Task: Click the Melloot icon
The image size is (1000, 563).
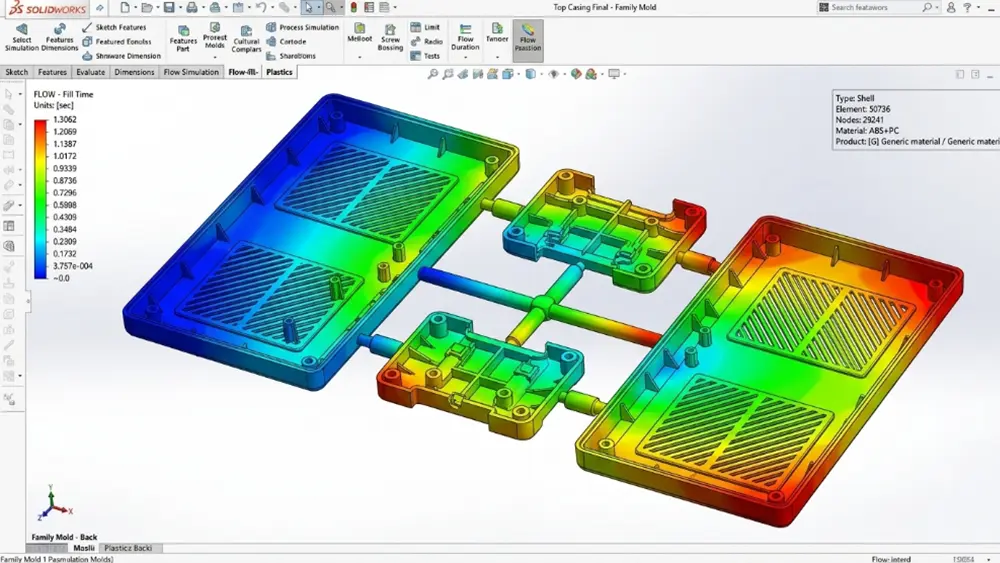Action: coord(360,33)
